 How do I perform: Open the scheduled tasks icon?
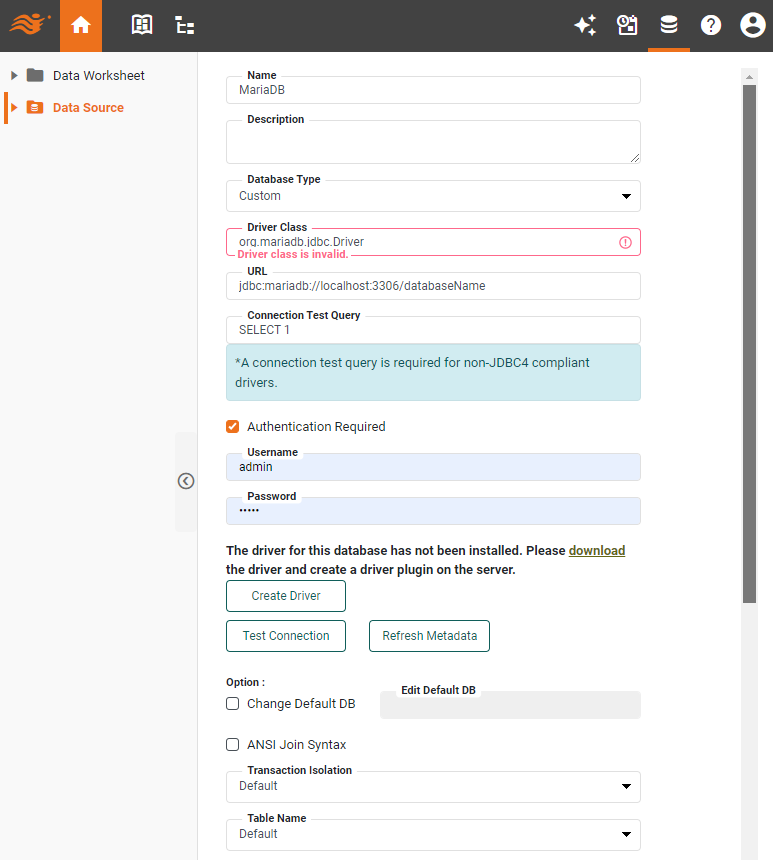627,25
